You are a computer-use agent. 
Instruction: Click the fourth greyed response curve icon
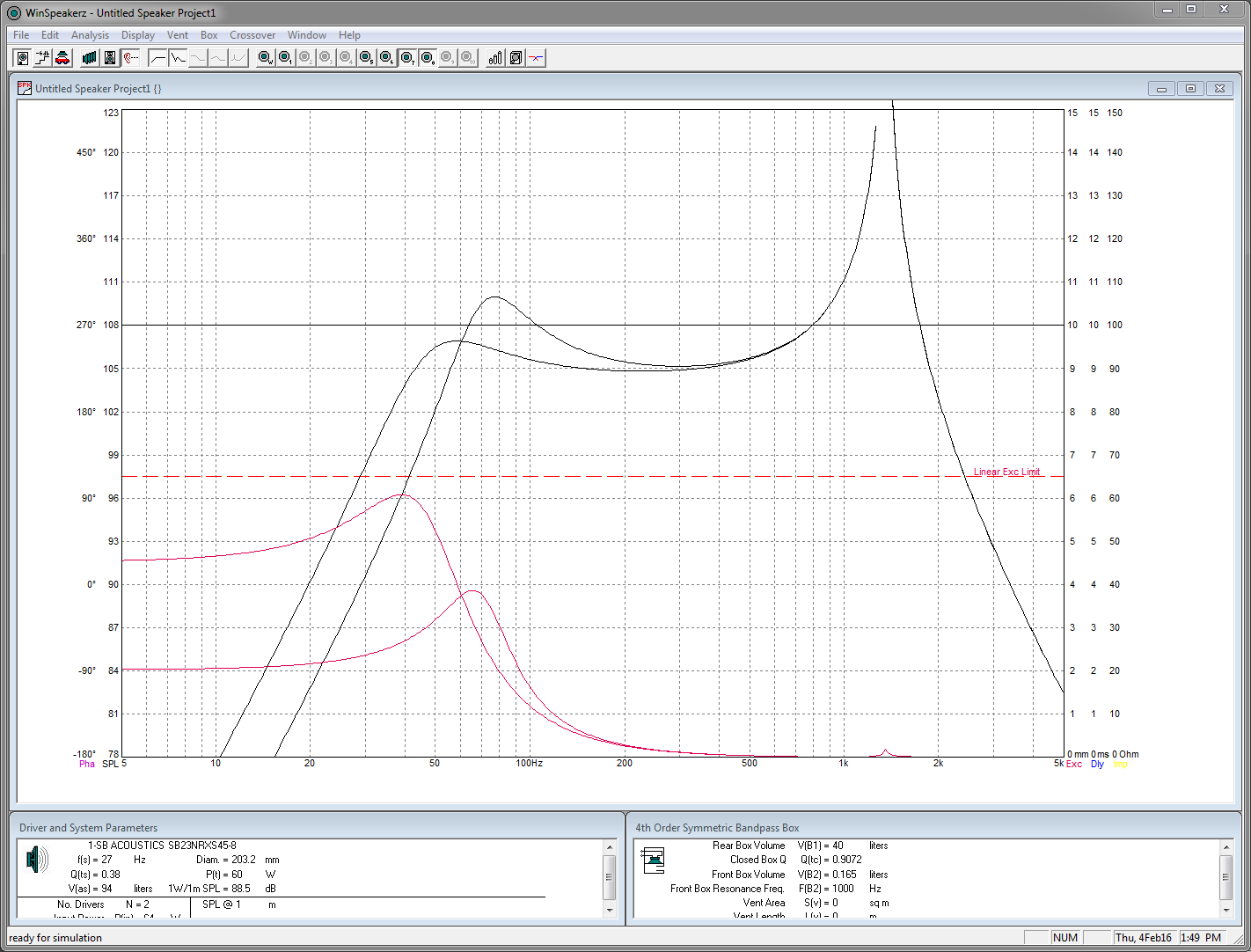pyautogui.click(x=219, y=58)
